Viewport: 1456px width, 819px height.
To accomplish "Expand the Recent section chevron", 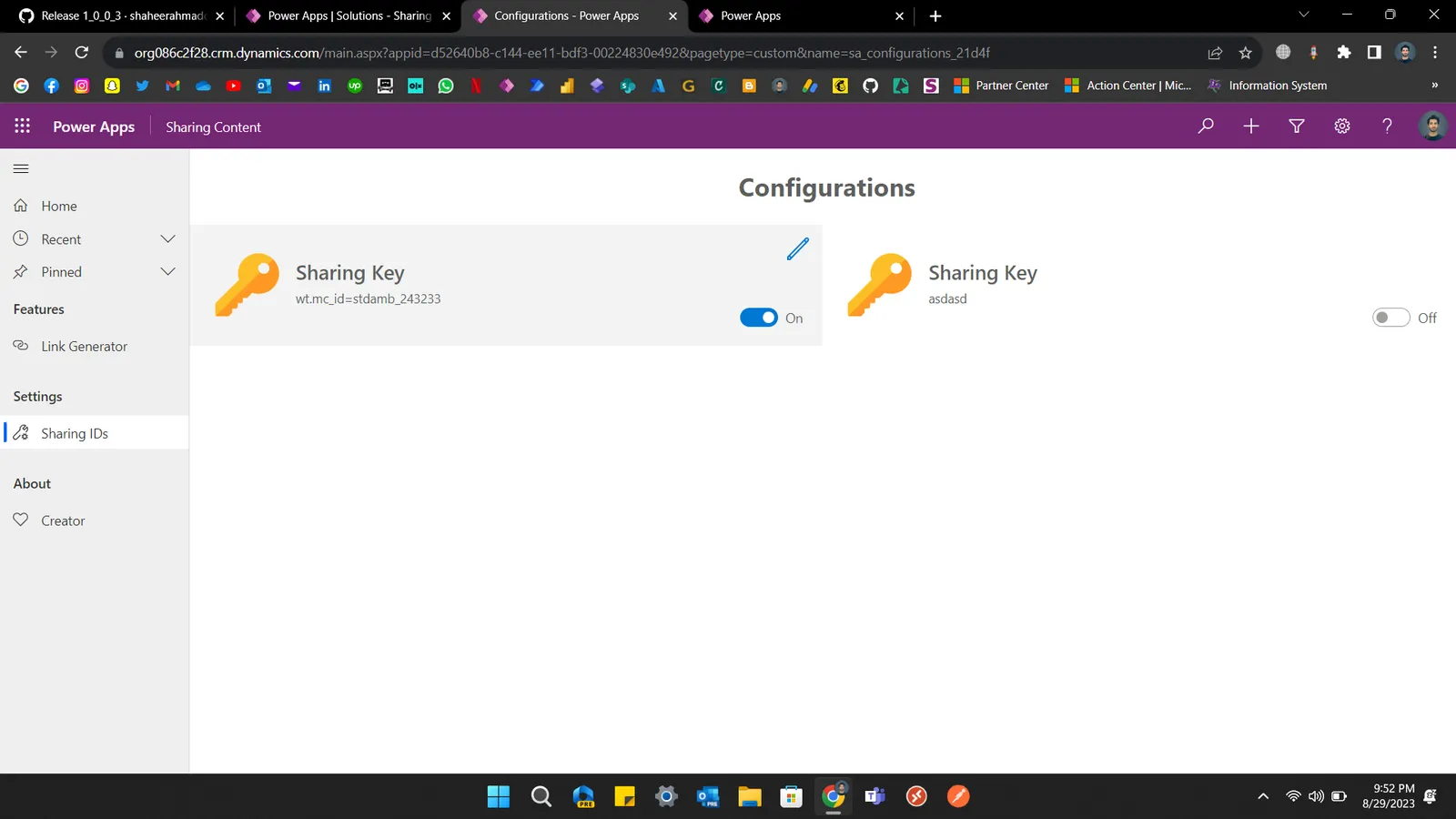I will click(167, 239).
